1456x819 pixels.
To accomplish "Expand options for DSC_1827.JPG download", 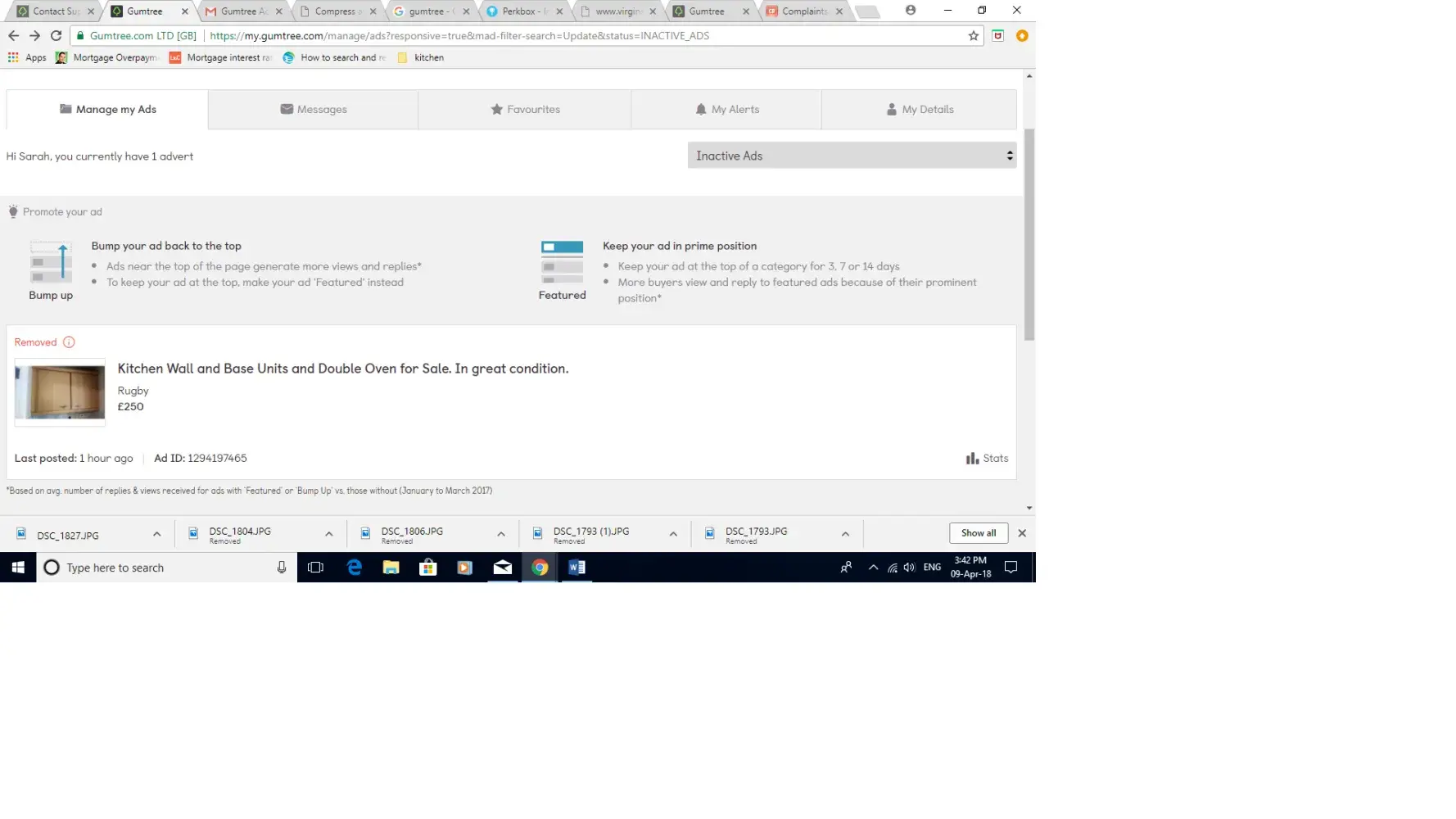I will [x=156, y=534].
